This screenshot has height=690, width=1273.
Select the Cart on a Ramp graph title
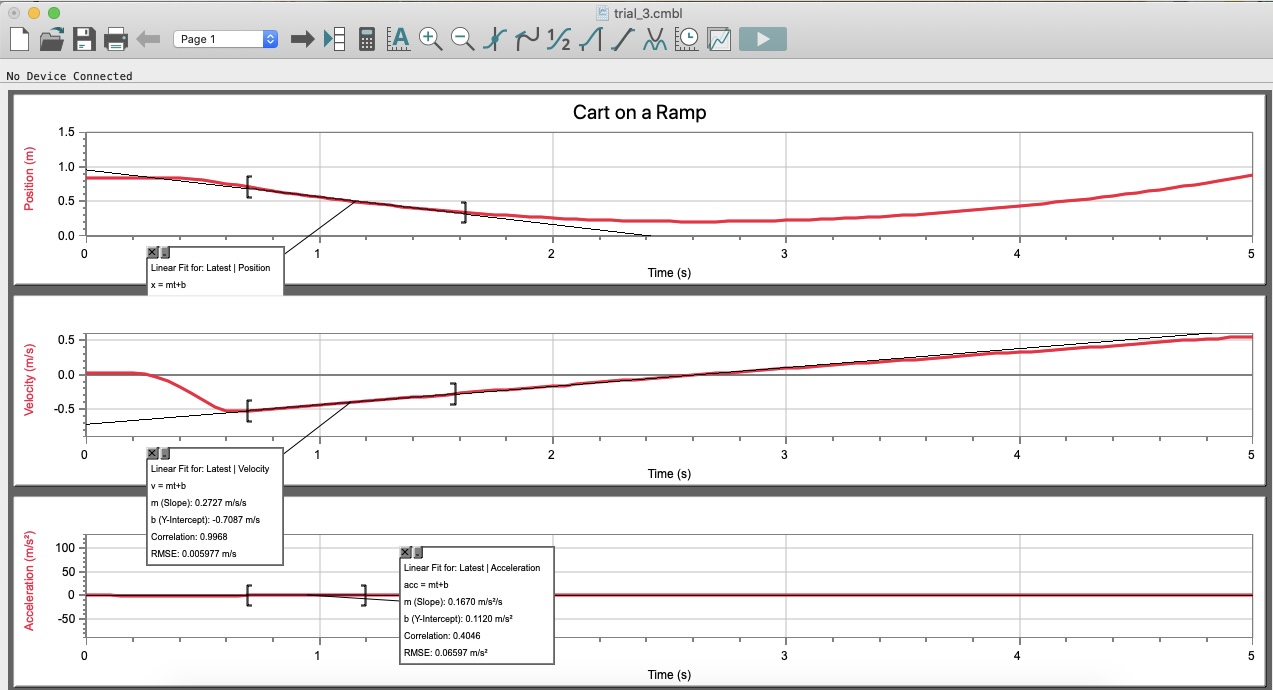coord(639,112)
